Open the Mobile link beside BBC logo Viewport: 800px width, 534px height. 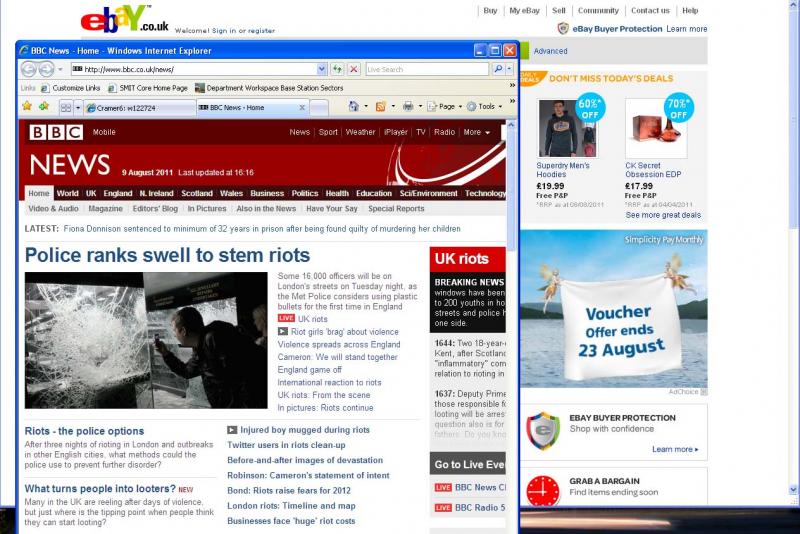pos(104,132)
